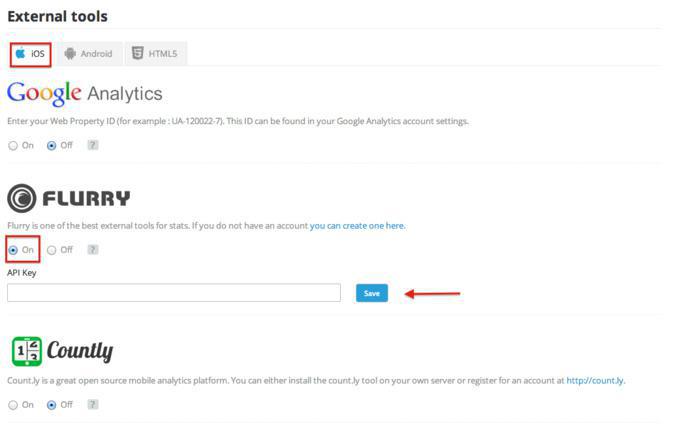Click the HTML5 shield icon
The height and width of the screenshot is (426, 673).
(137, 53)
